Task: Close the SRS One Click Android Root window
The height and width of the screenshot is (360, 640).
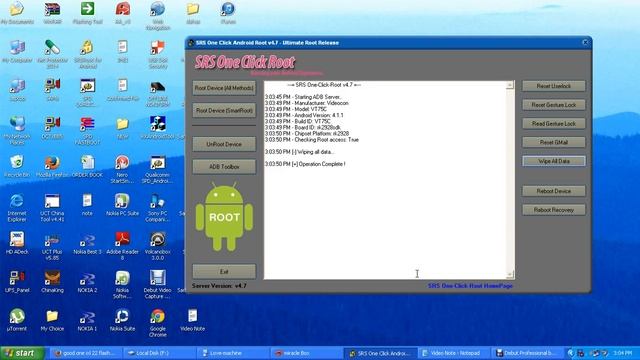Action: (x=585, y=42)
